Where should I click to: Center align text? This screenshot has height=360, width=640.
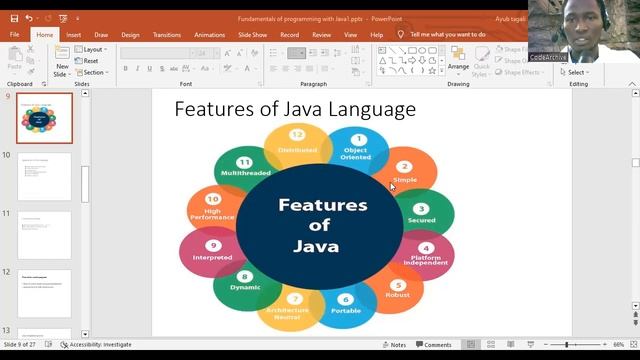pyautogui.click(x=286, y=69)
